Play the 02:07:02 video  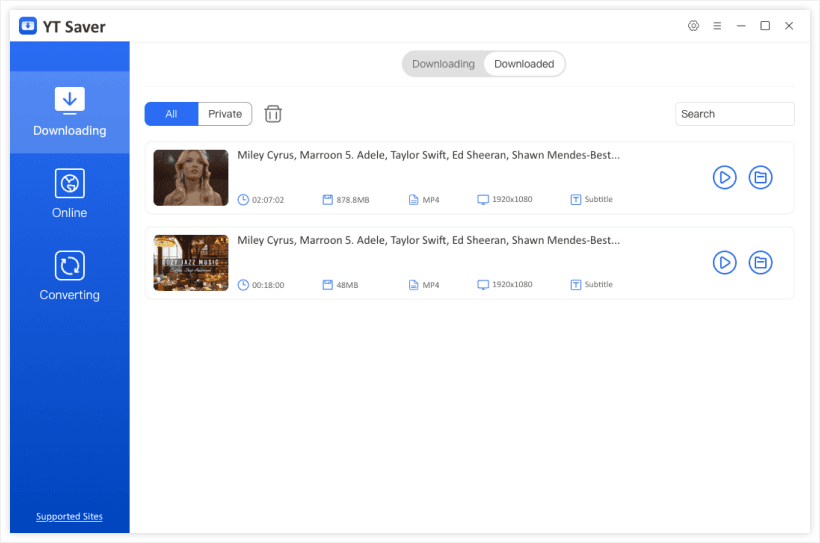(x=724, y=177)
